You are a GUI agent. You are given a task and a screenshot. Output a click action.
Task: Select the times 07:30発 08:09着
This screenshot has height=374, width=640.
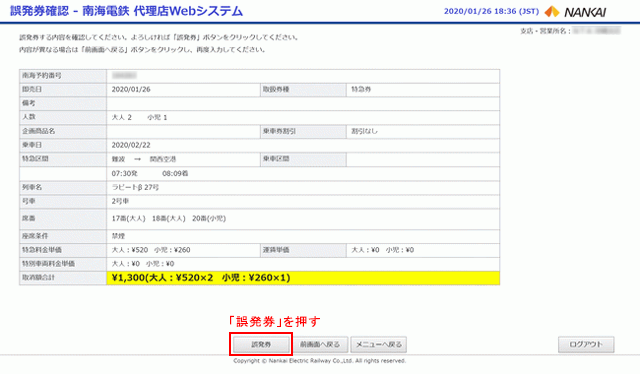coord(150,174)
